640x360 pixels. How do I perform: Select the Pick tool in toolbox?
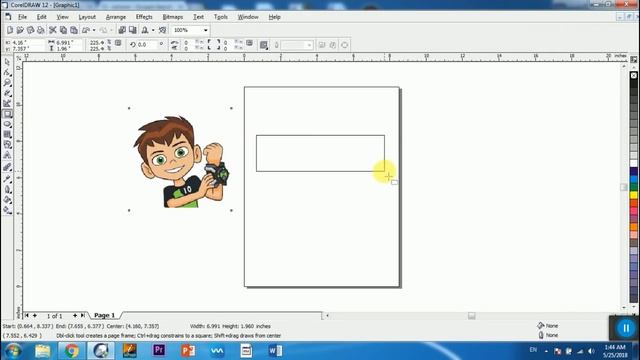7,62
